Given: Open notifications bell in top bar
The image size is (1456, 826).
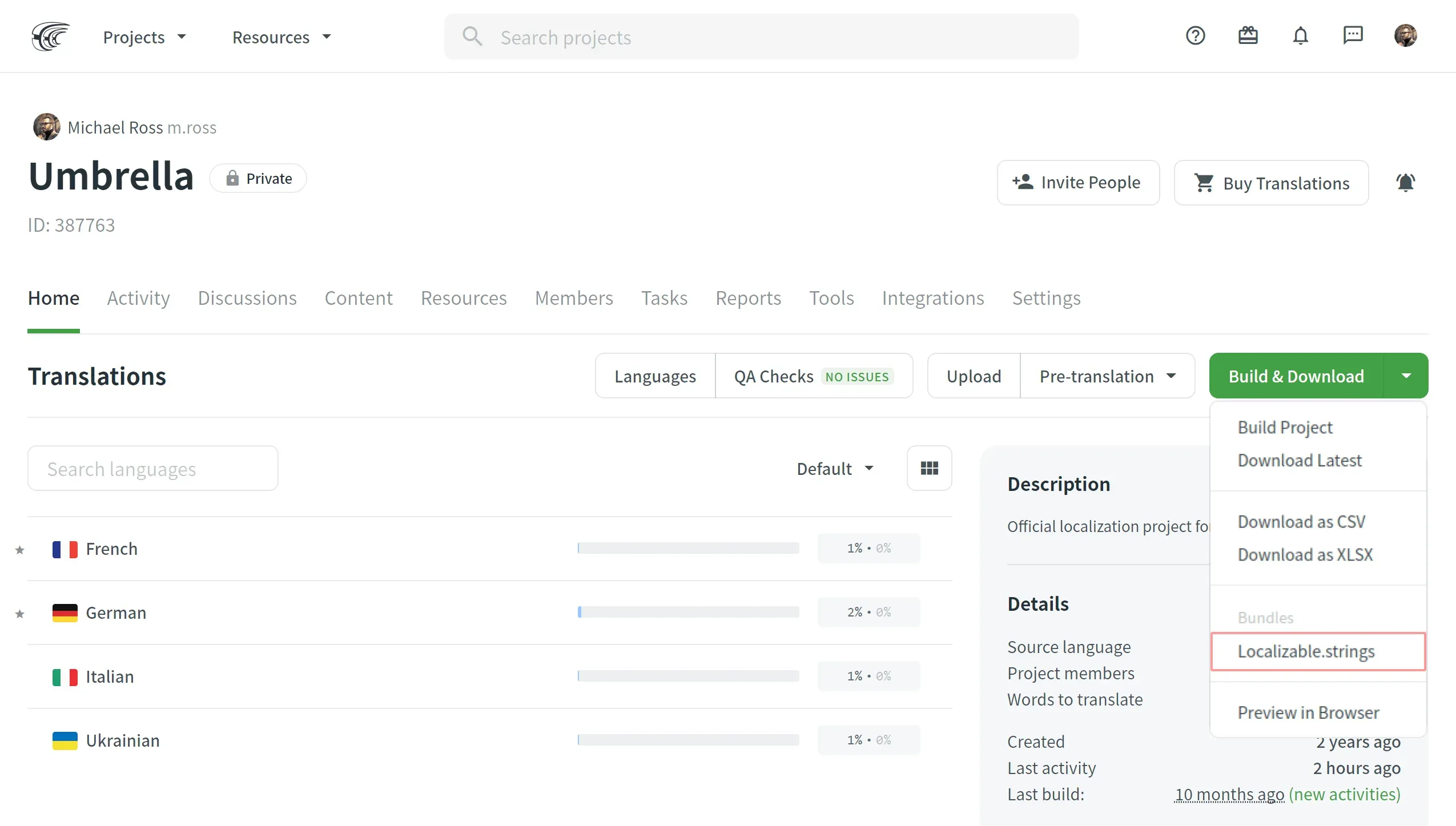Looking at the screenshot, I should point(1300,36).
